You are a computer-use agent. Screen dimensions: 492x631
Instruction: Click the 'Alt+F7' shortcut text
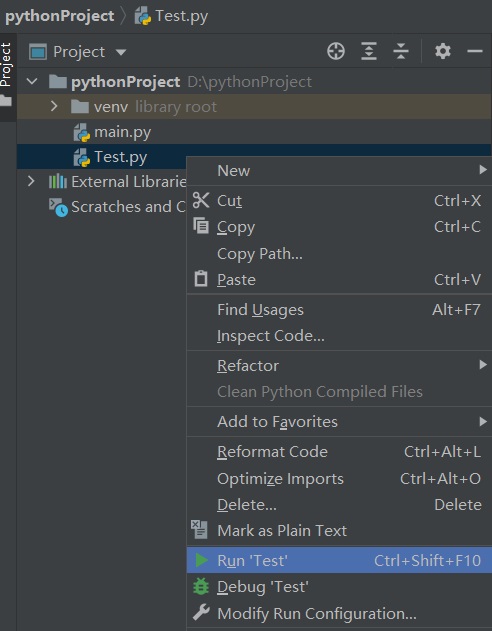pos(456,309)
